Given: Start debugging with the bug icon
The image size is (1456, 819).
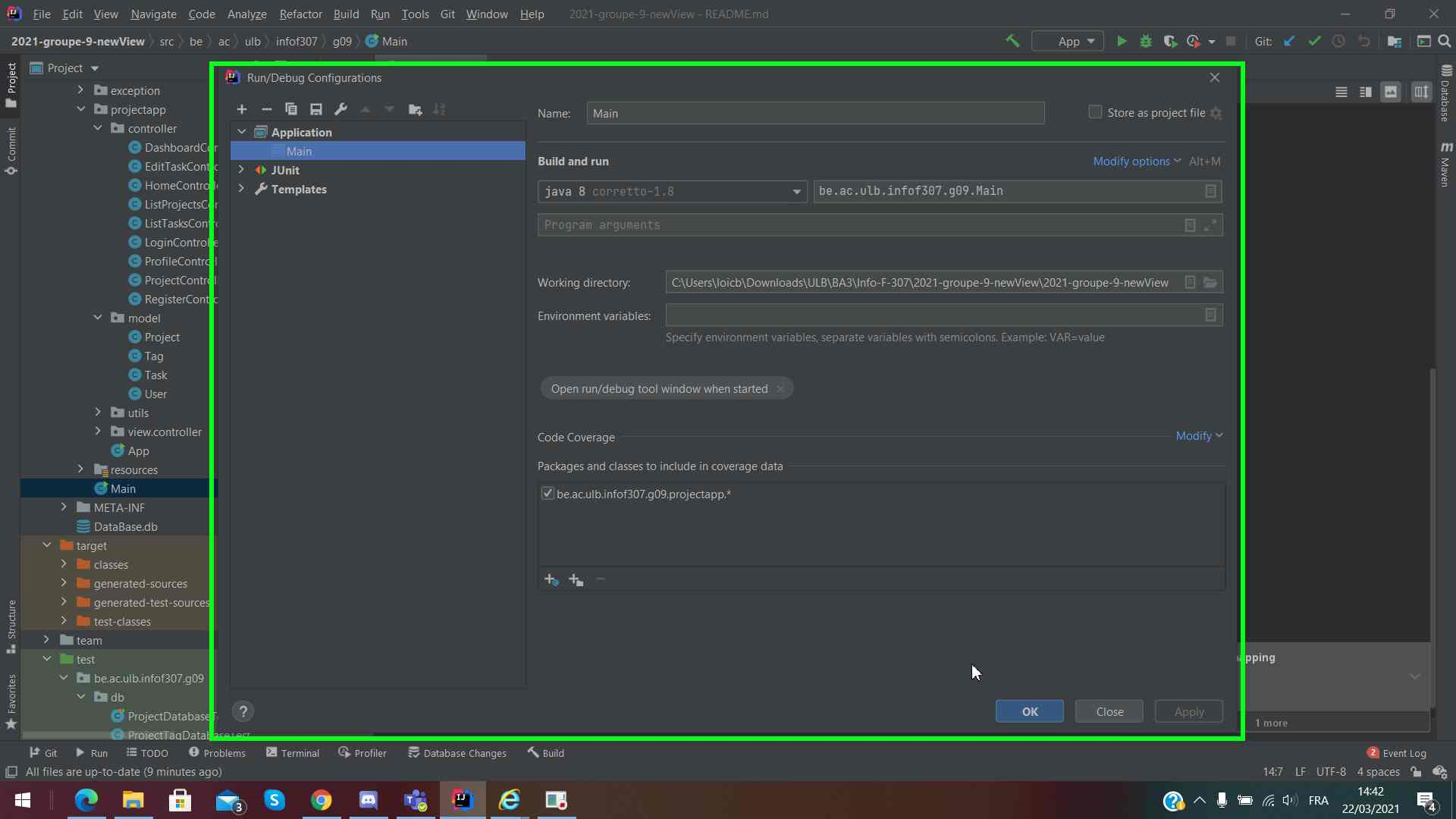Looking at the screenshot, I should pyautogui.click(x=1146, y=41).
